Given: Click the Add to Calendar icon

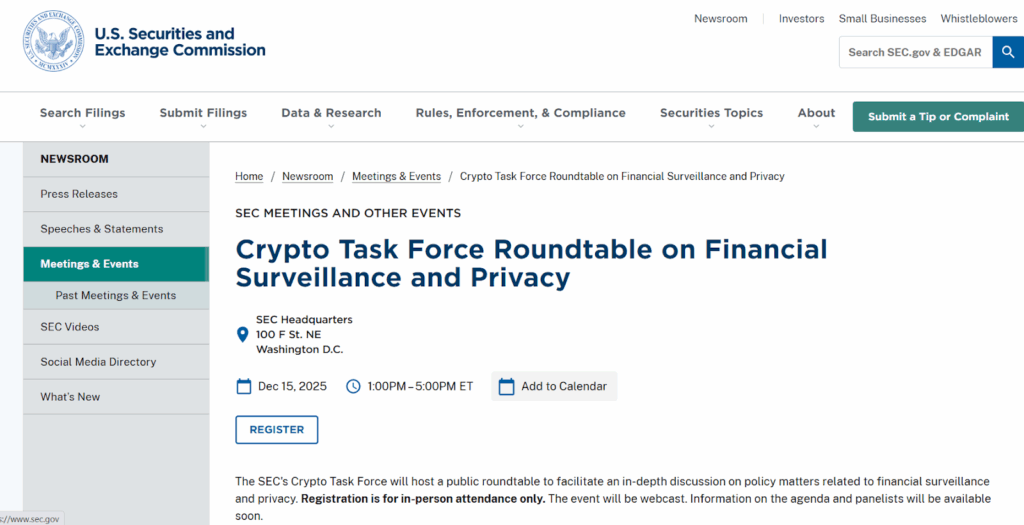Looking at the screenshot, I should coord(506,386).
